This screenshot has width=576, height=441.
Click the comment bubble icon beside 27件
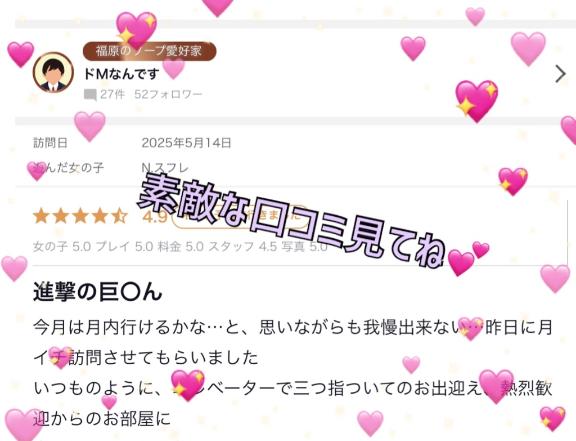90,95
